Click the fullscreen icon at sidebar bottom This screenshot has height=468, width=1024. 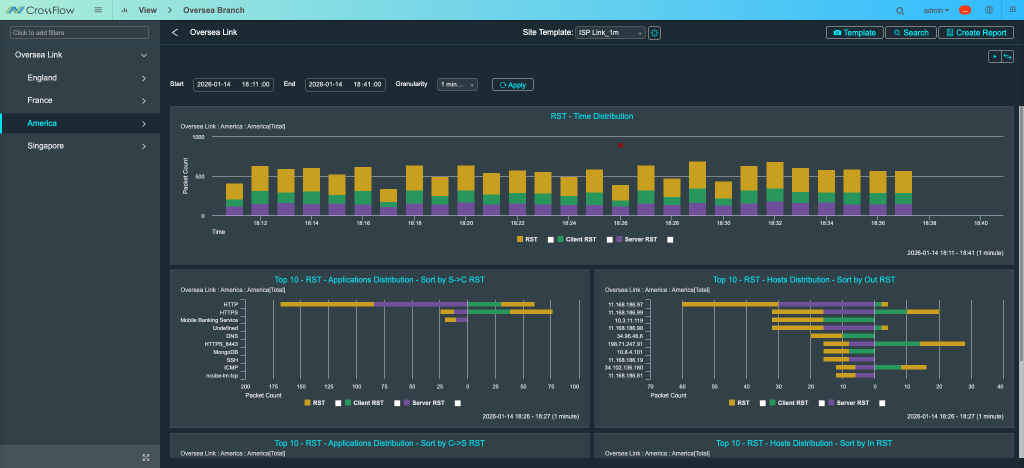click(x=146, y=457)
